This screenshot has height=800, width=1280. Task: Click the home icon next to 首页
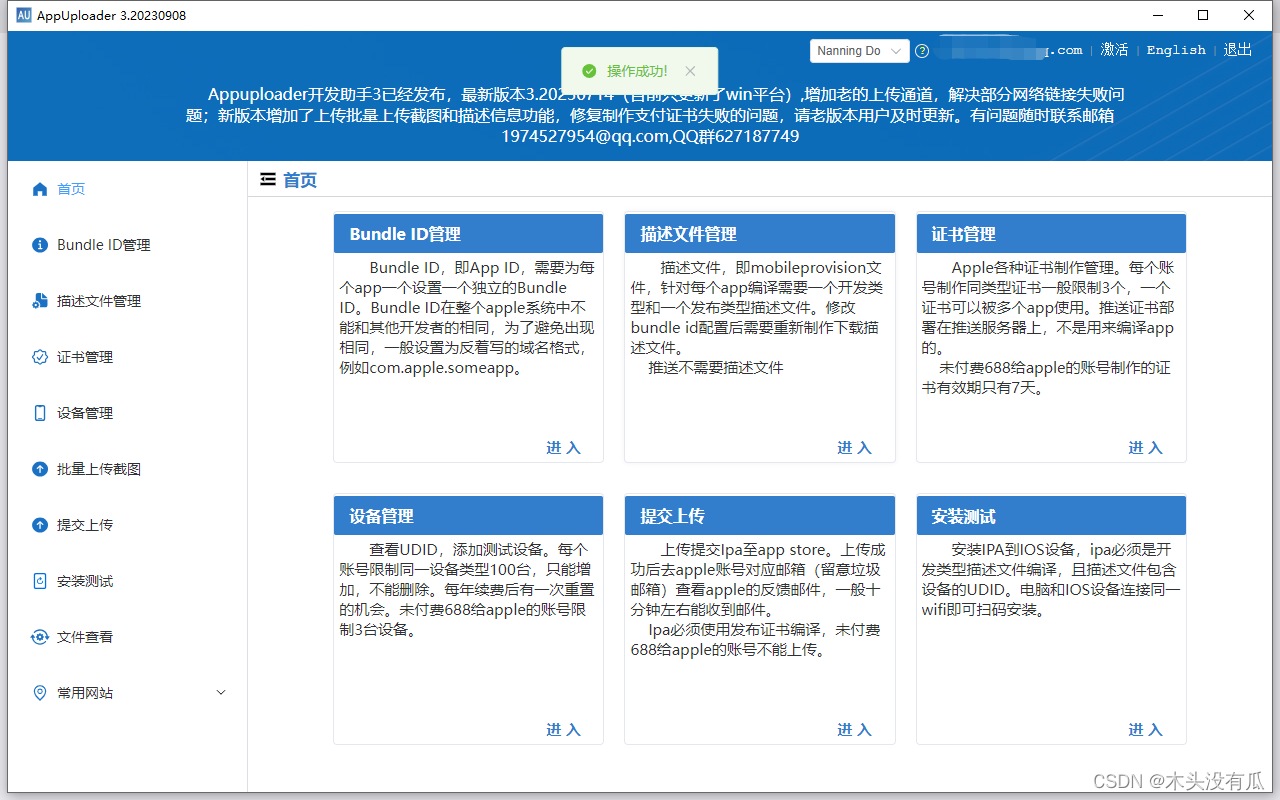[39, 188]
